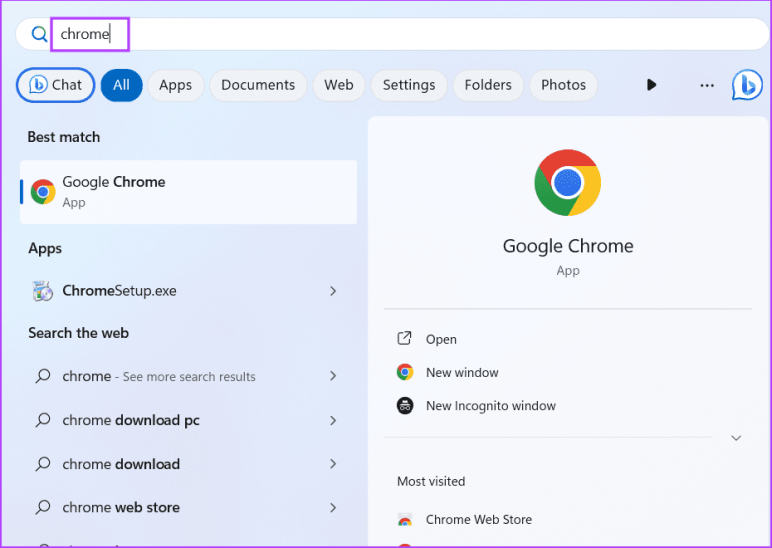Click the ChromeSetup.exe installer icon
772x548 pixels.
click(x=42, y=291)
